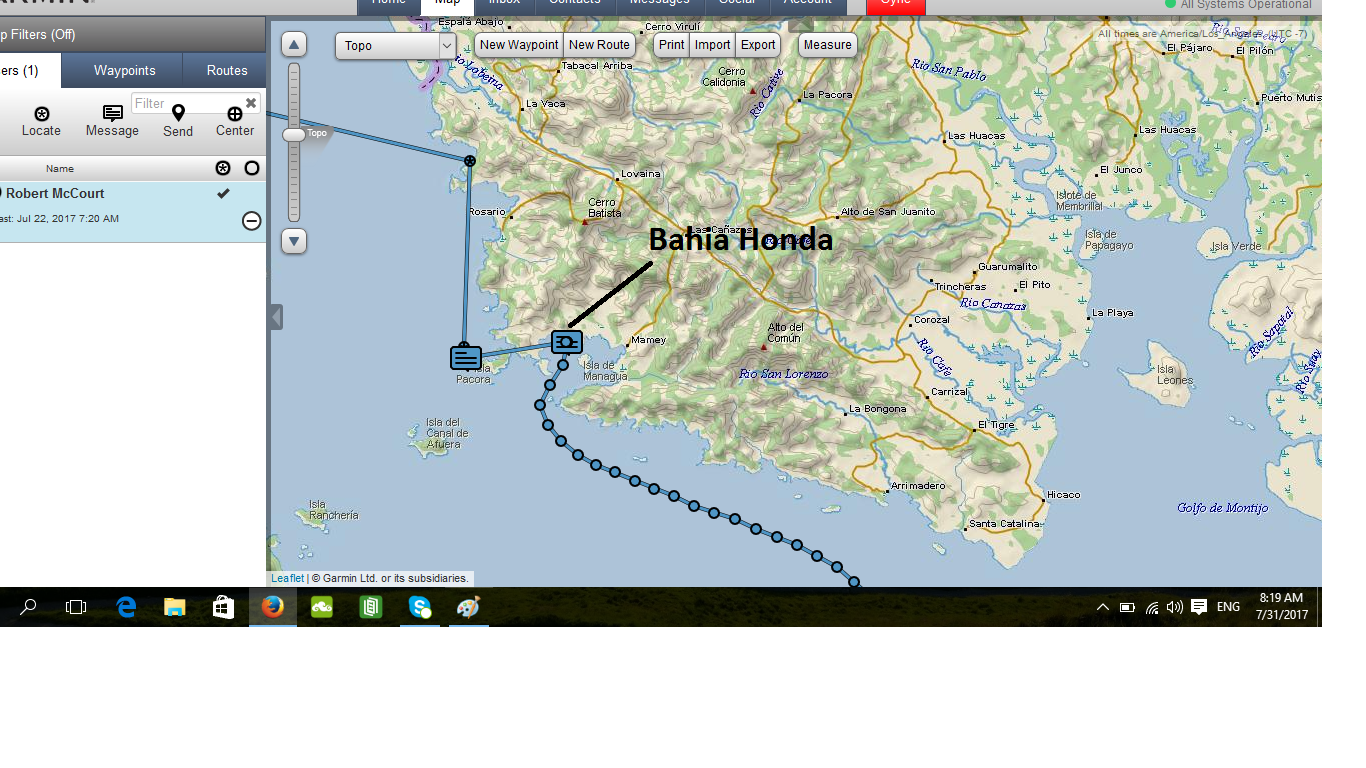Open the Topo basemap dropdown

pos(394,45)
